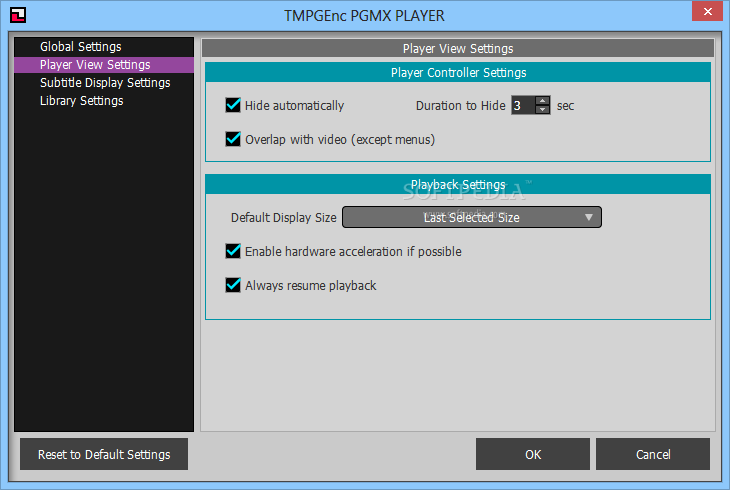
Task: Disable Always resume playback
Action: point(233,285)
